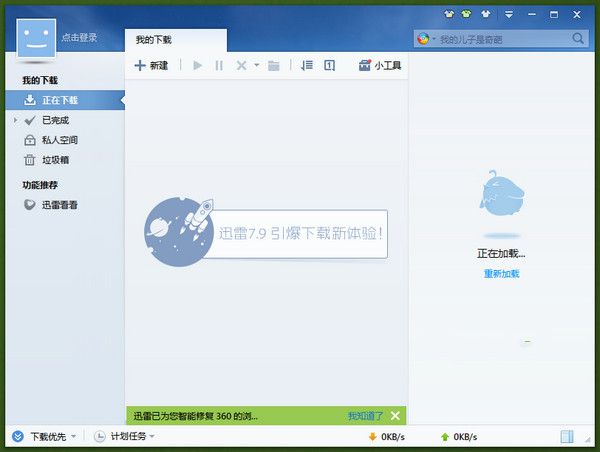Click the search box in the top right

pos(502,39)
